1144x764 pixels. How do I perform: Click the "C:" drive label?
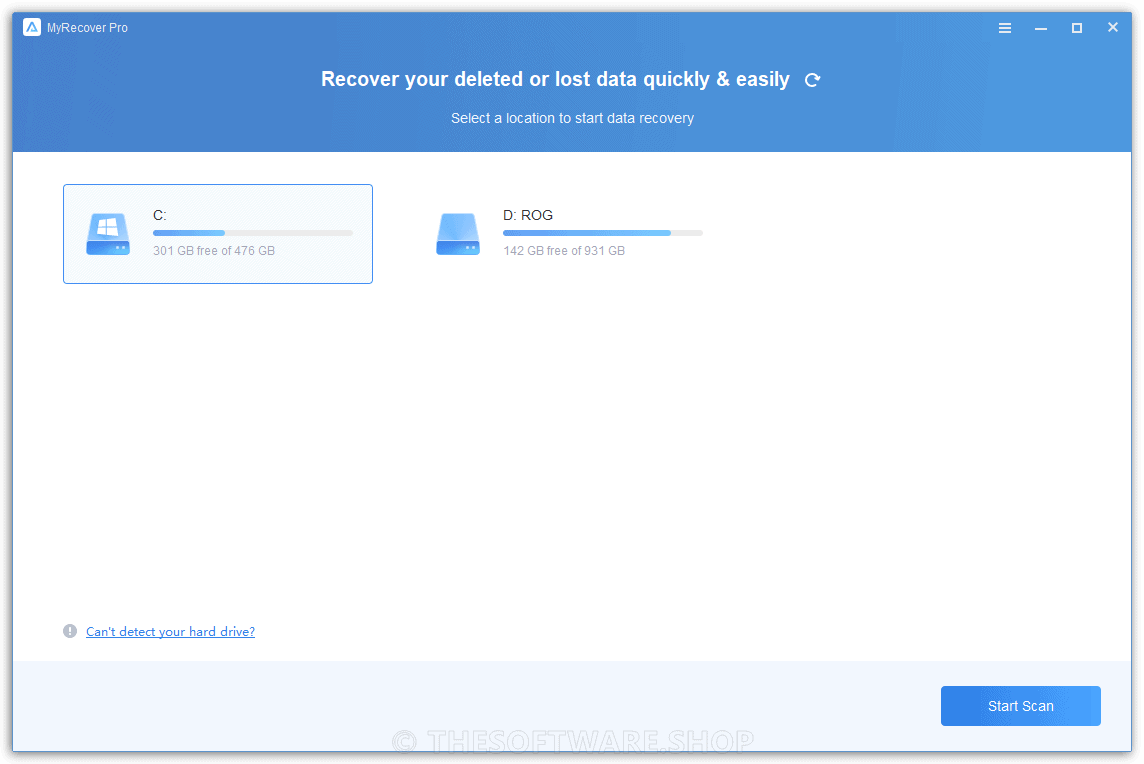[160, 215]
